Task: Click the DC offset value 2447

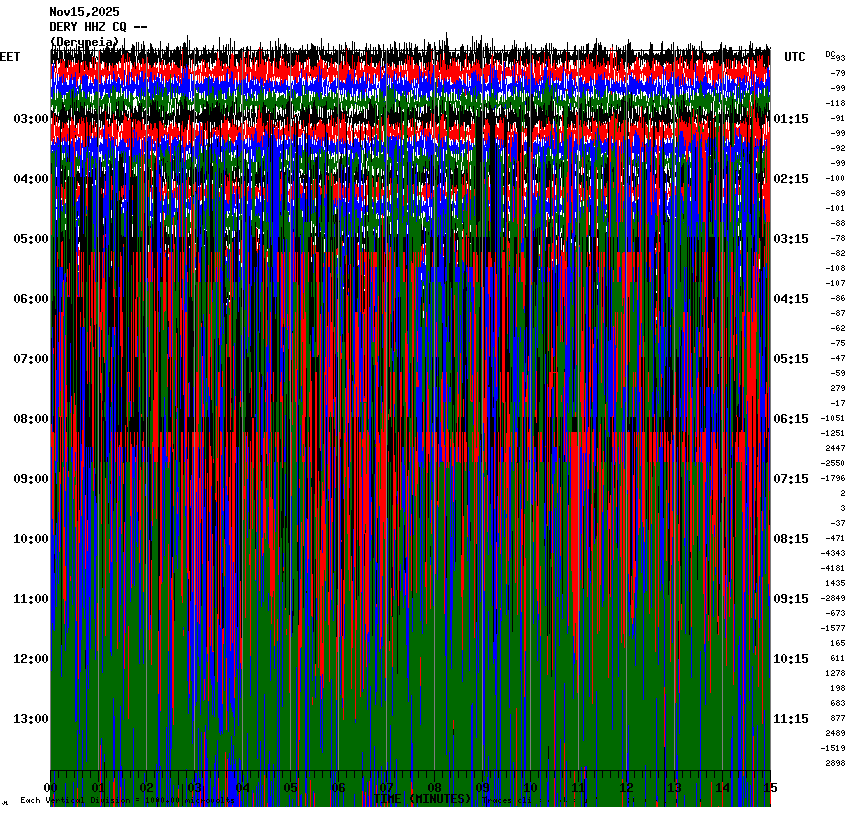Action: pyautogui.click(x=835, y=448)
